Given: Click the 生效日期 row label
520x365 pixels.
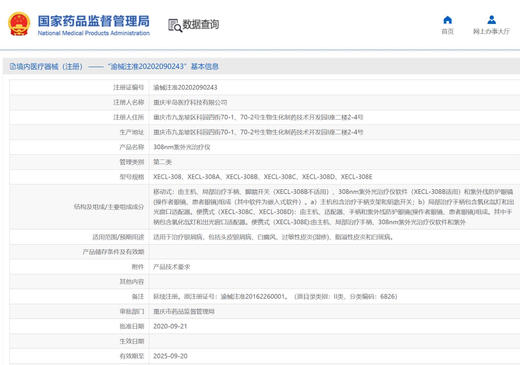Looking at the screenshot, I should tap(132, 341).
